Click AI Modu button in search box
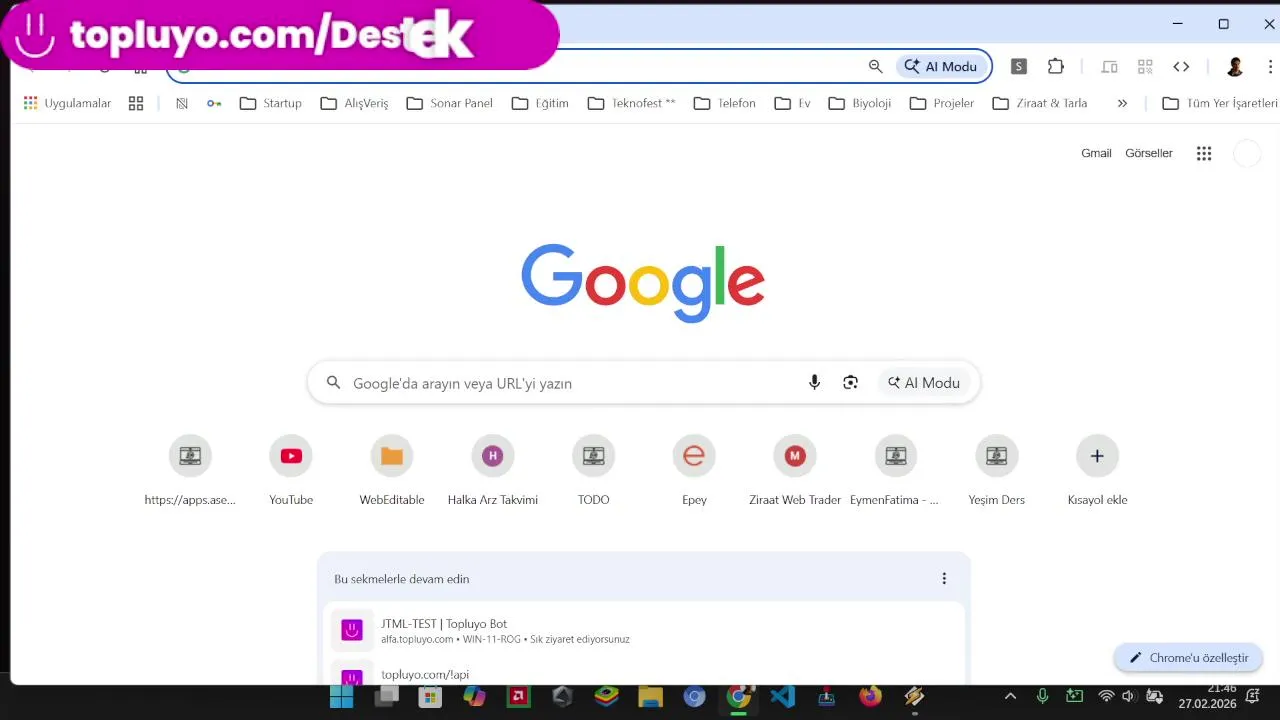This screenshot has width=1280, height=720. (x=924, y=382)
